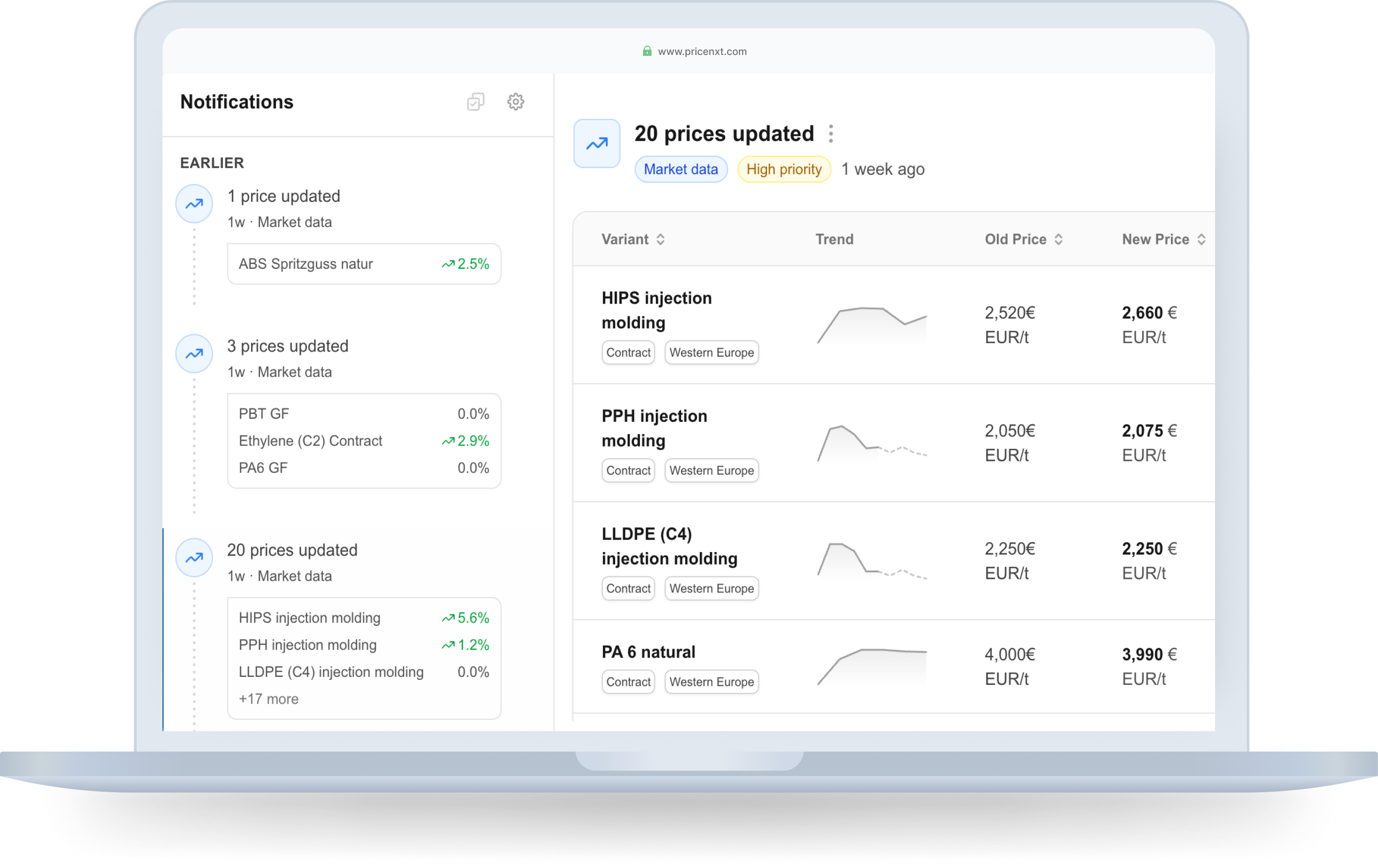The height and width of the screenshot is (868, 1378).
Task: Open notification settings gear icon
Action: [x=516, y=102]
